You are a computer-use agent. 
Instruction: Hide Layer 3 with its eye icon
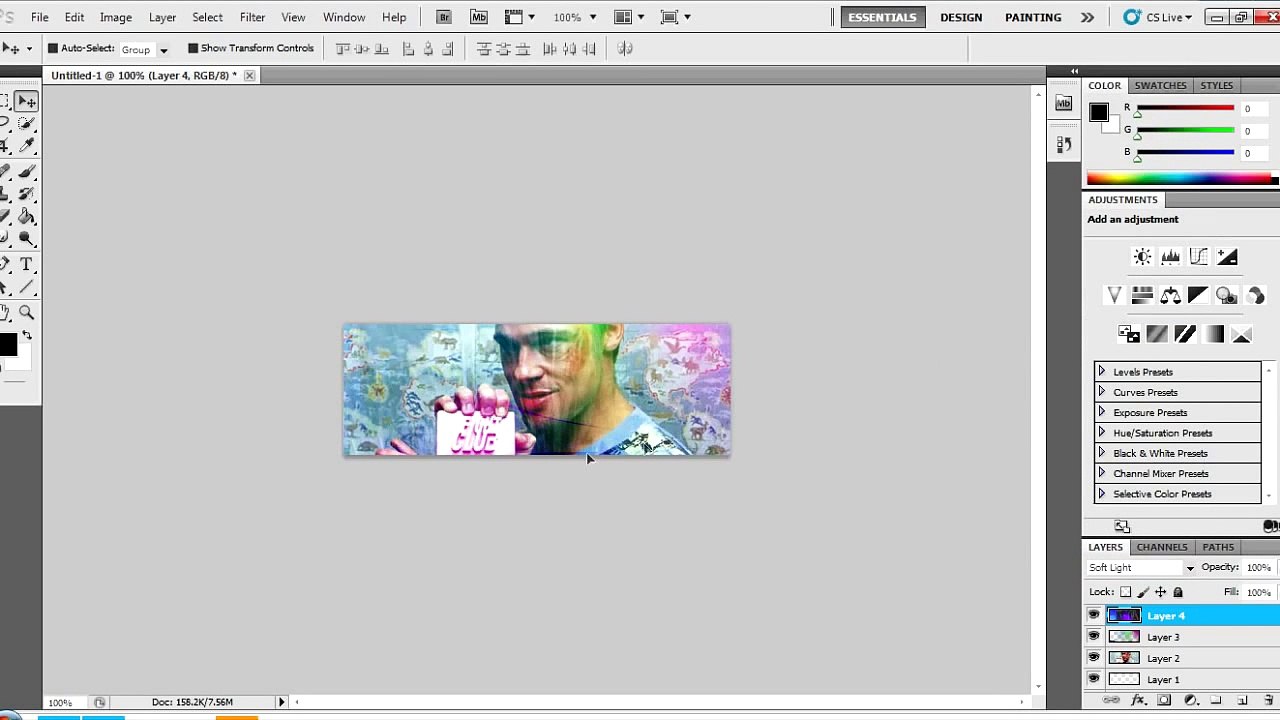pyautogui.click(x=1094, y=637)
